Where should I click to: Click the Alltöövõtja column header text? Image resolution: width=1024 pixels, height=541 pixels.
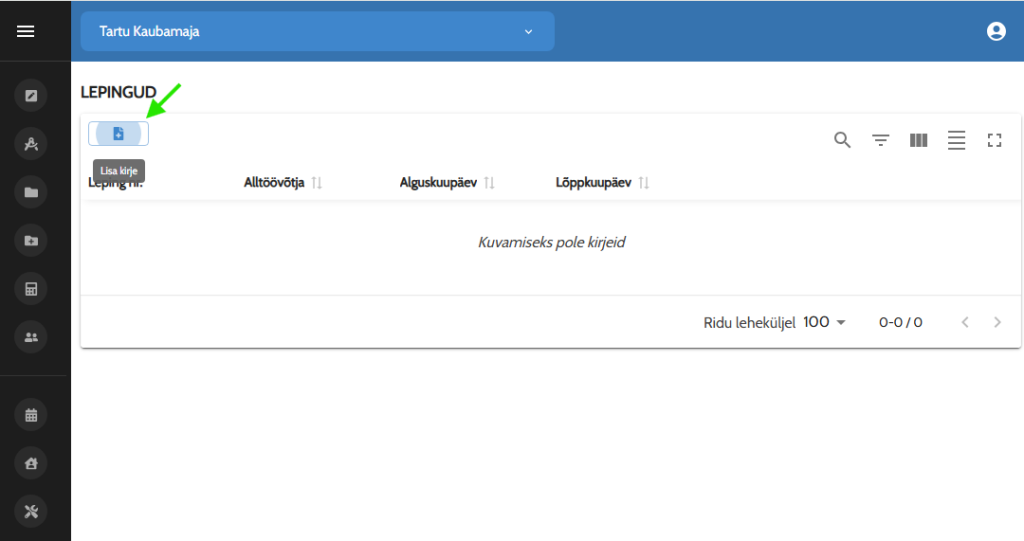pyautogui.click(x=274, y=183)
